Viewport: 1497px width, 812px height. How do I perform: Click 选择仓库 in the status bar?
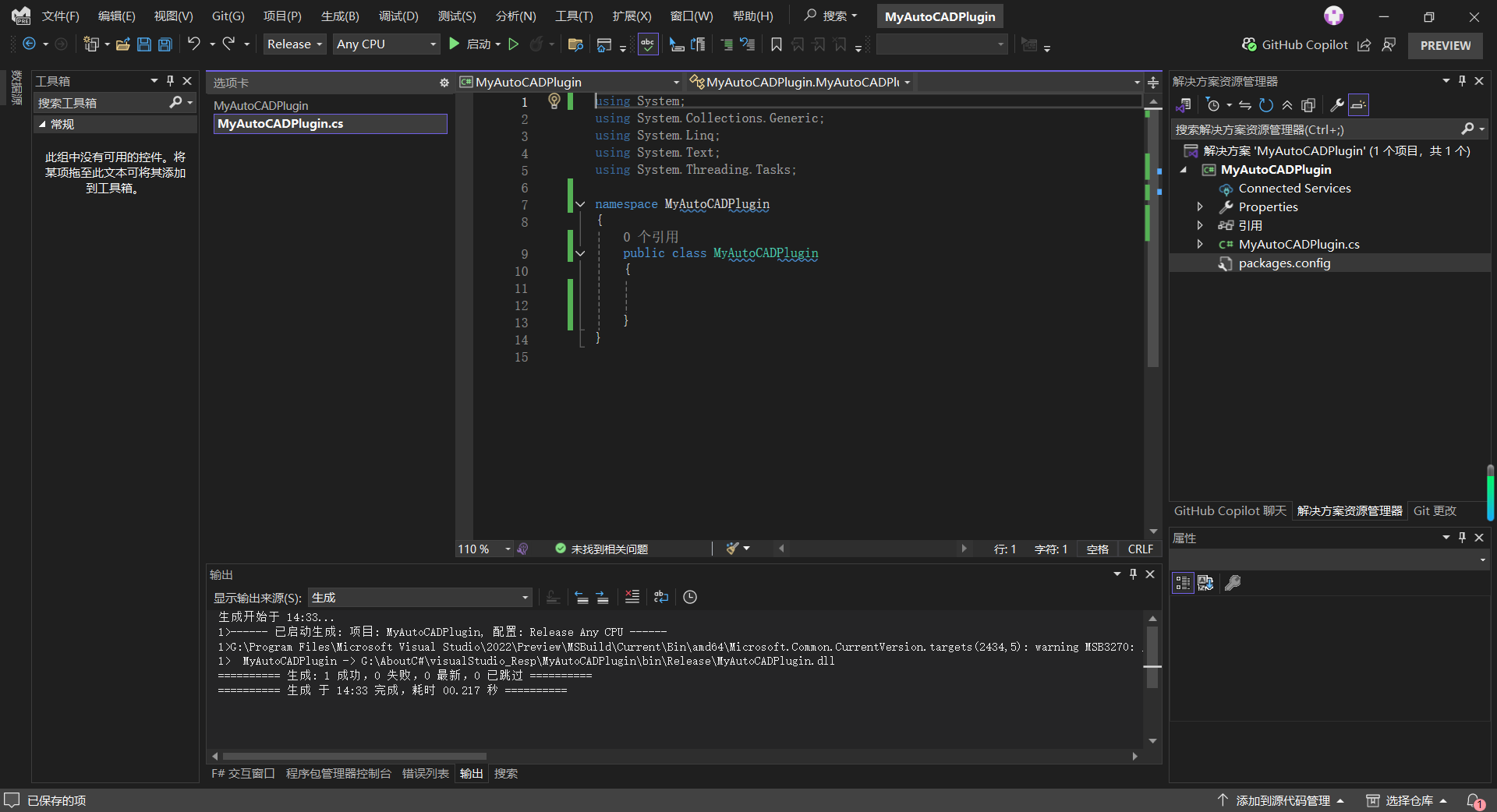(1407, 800)
